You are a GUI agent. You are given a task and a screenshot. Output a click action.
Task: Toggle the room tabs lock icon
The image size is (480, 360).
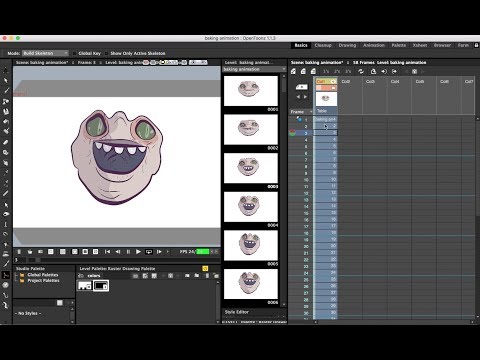476,45
